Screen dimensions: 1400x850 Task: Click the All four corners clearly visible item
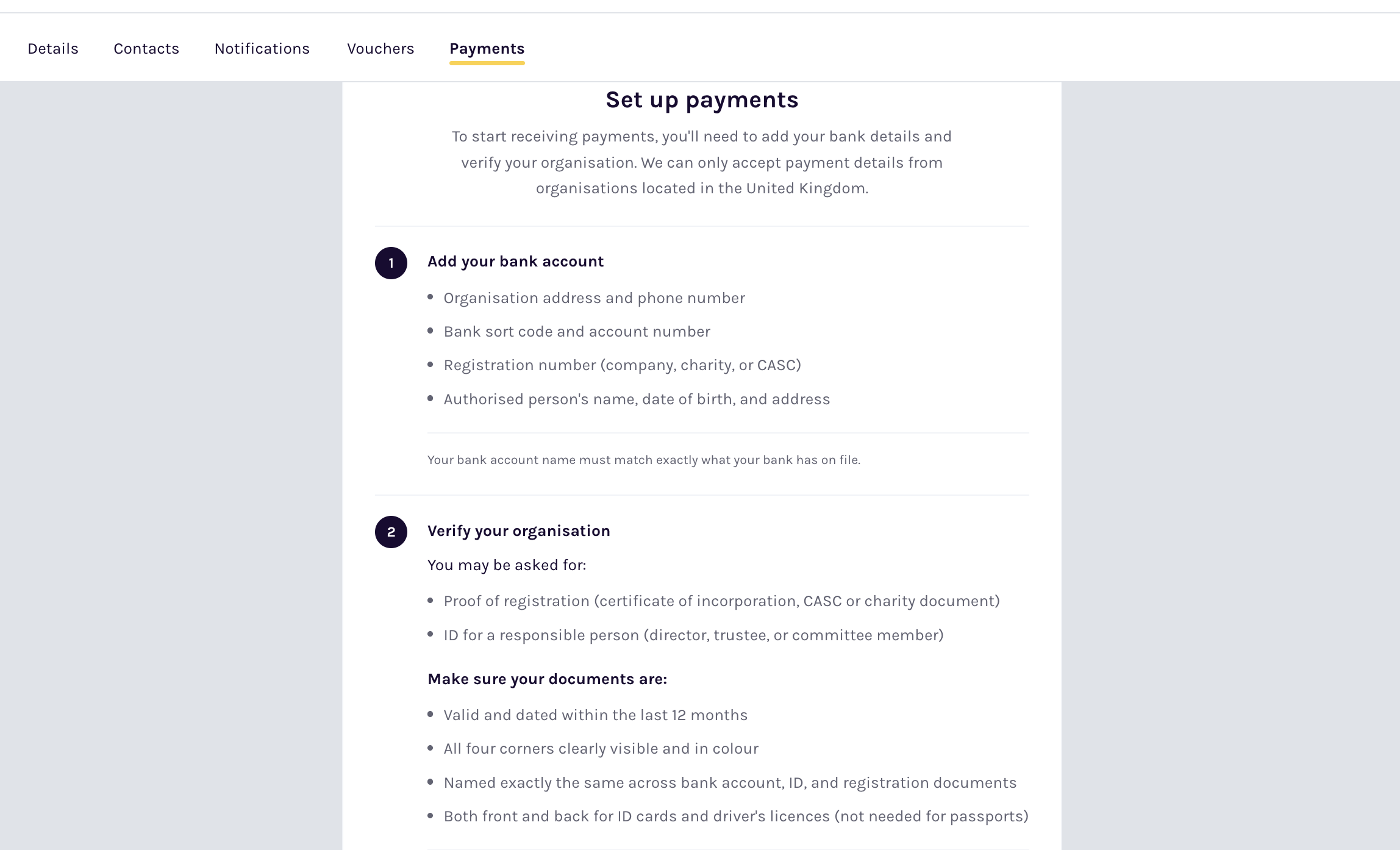point(601,749)
